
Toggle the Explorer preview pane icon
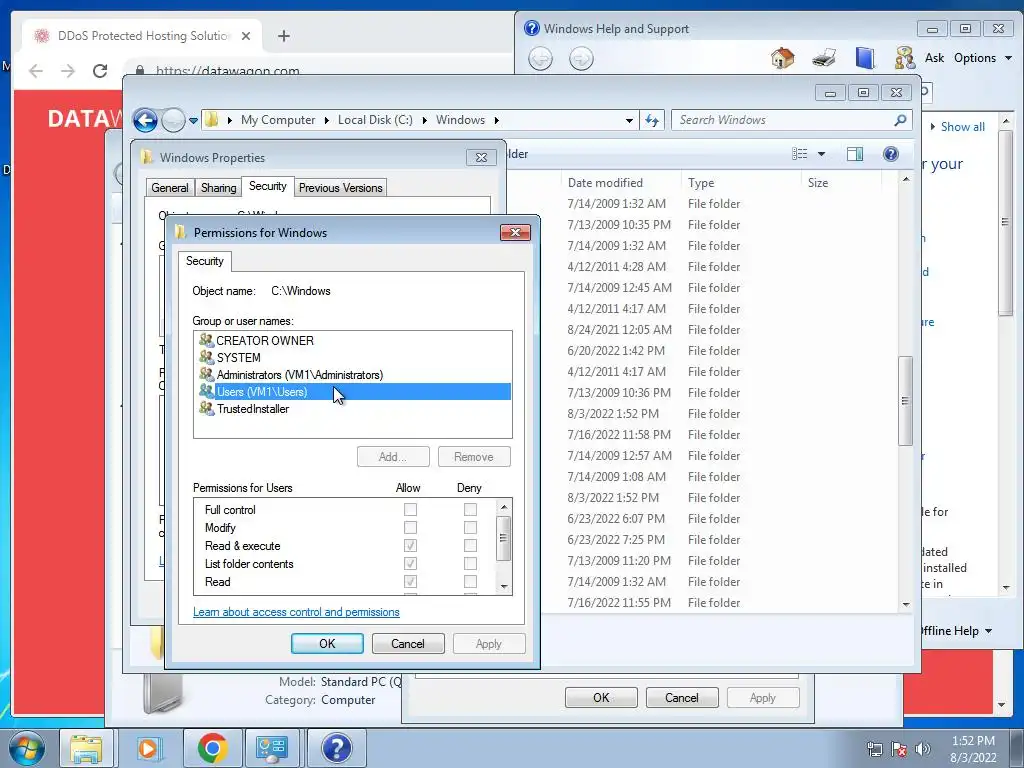pos(854,153)
